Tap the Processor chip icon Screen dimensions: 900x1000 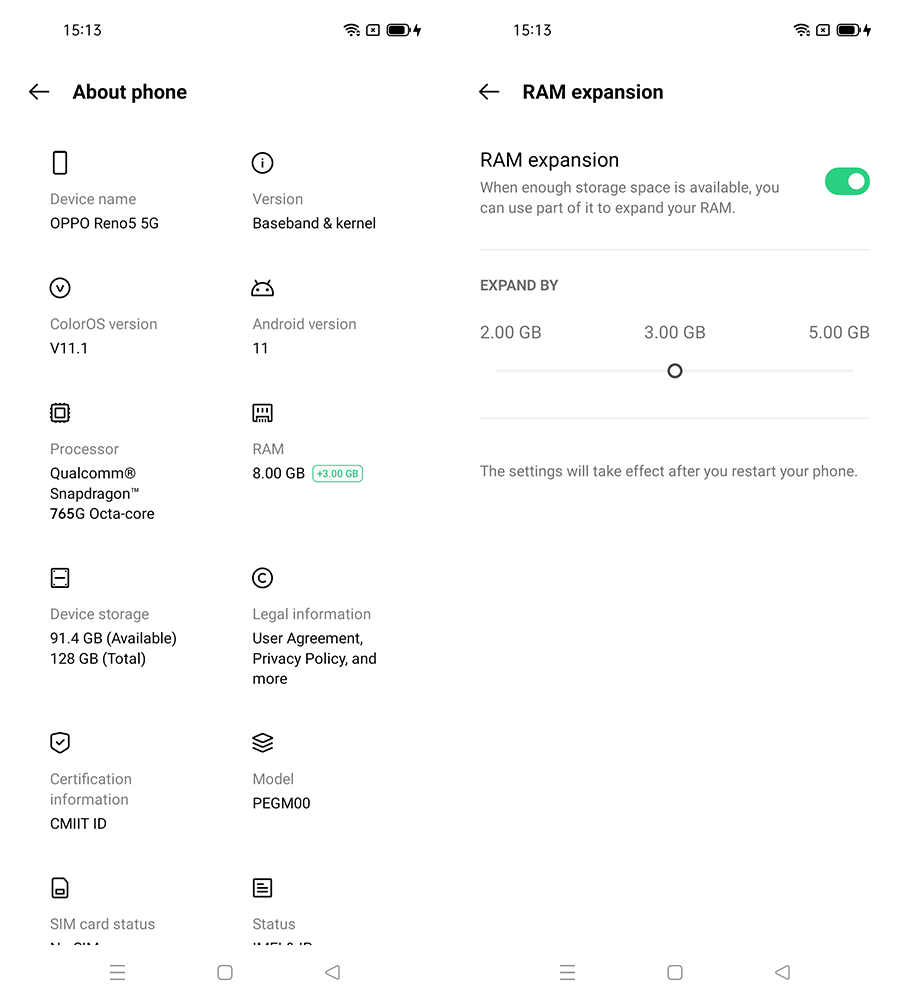[60, 413]
